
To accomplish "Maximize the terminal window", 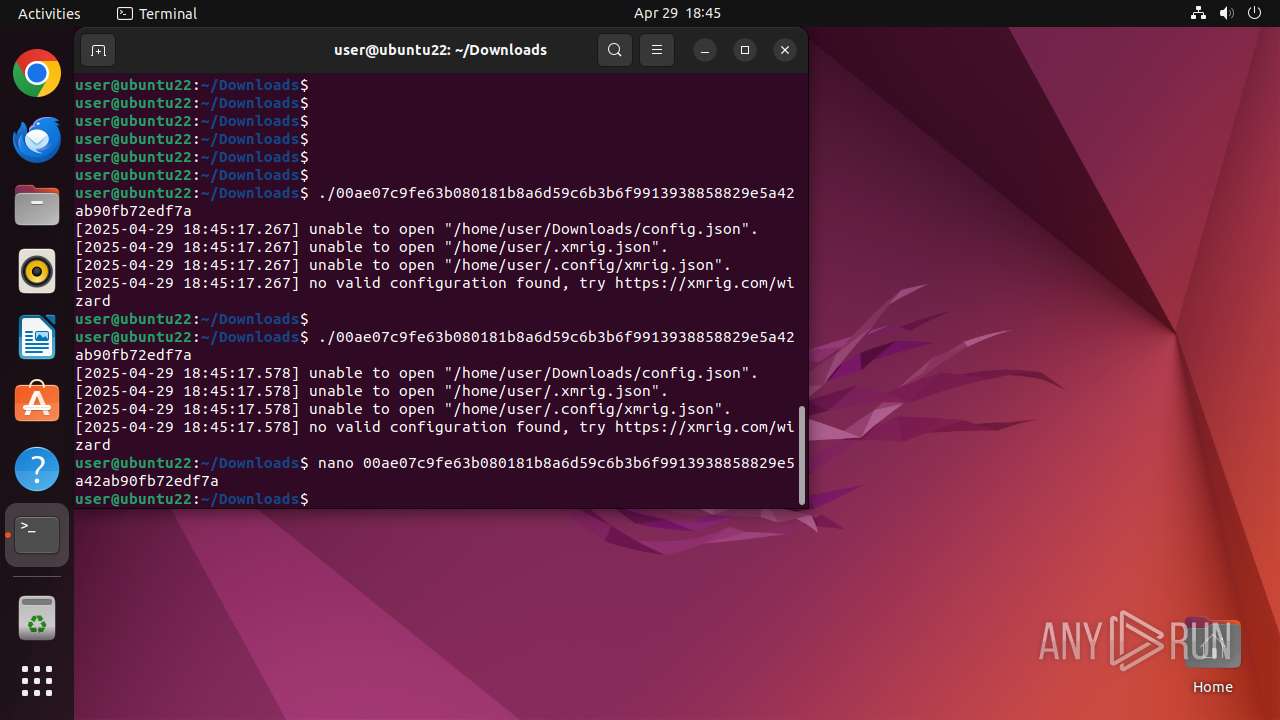I will 745,50.
